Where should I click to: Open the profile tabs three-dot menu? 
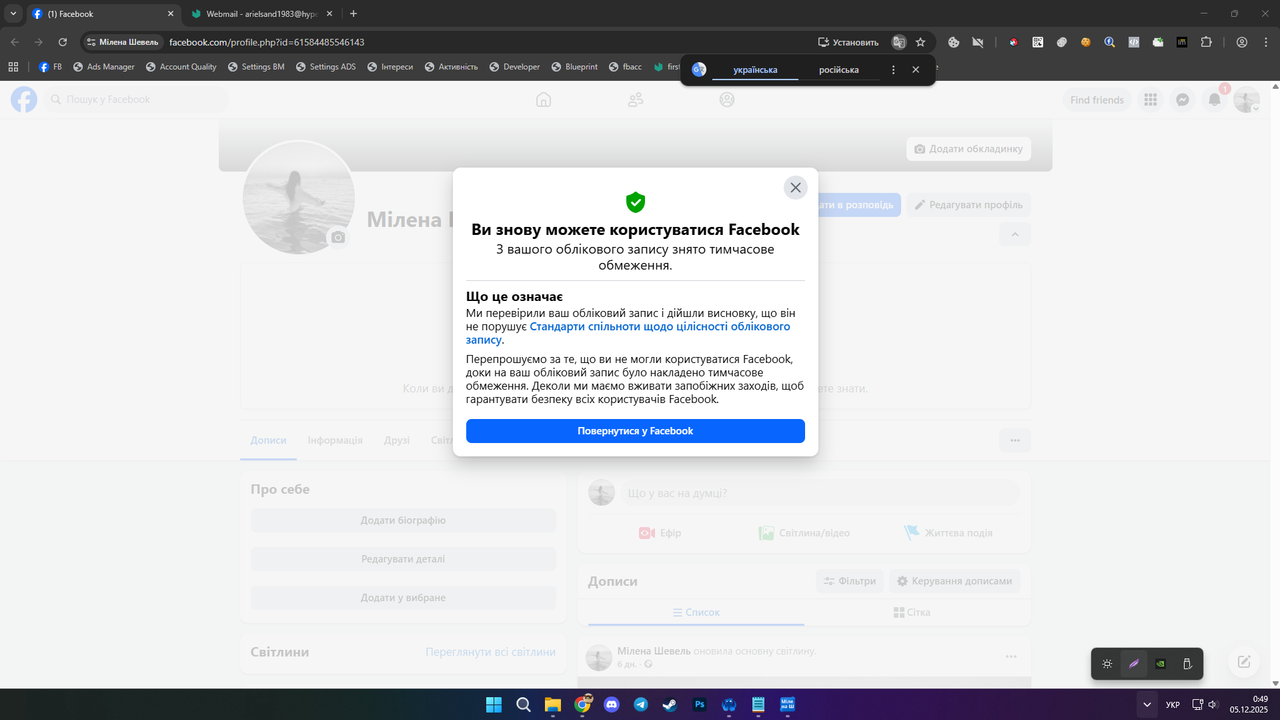[1014, 440]
